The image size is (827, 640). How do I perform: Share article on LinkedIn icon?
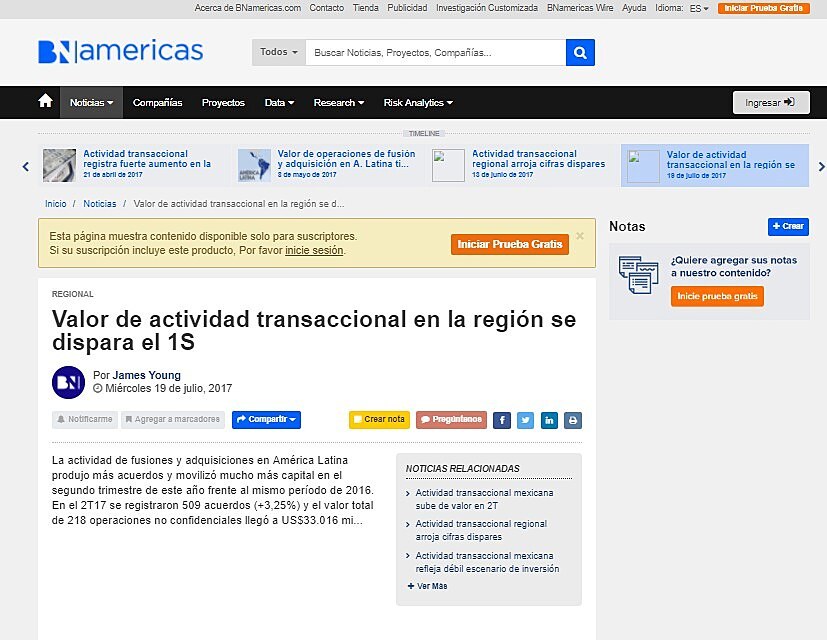[x=549, y=420]
